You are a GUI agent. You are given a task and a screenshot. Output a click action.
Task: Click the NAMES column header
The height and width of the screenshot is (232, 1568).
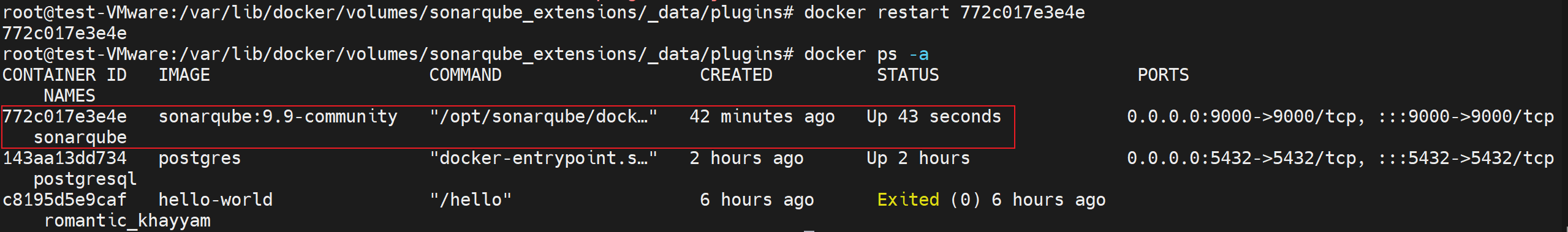point(70,95)
